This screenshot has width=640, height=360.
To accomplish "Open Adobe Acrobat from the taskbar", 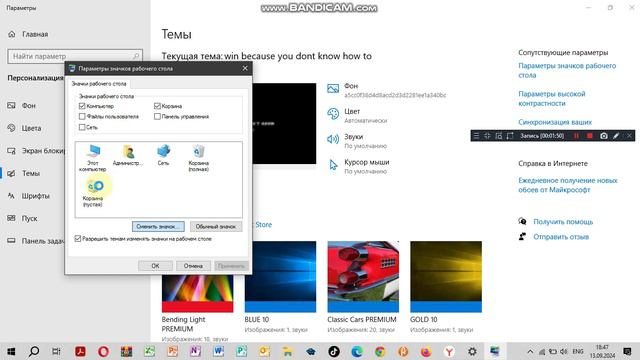I will click(80, 351).
